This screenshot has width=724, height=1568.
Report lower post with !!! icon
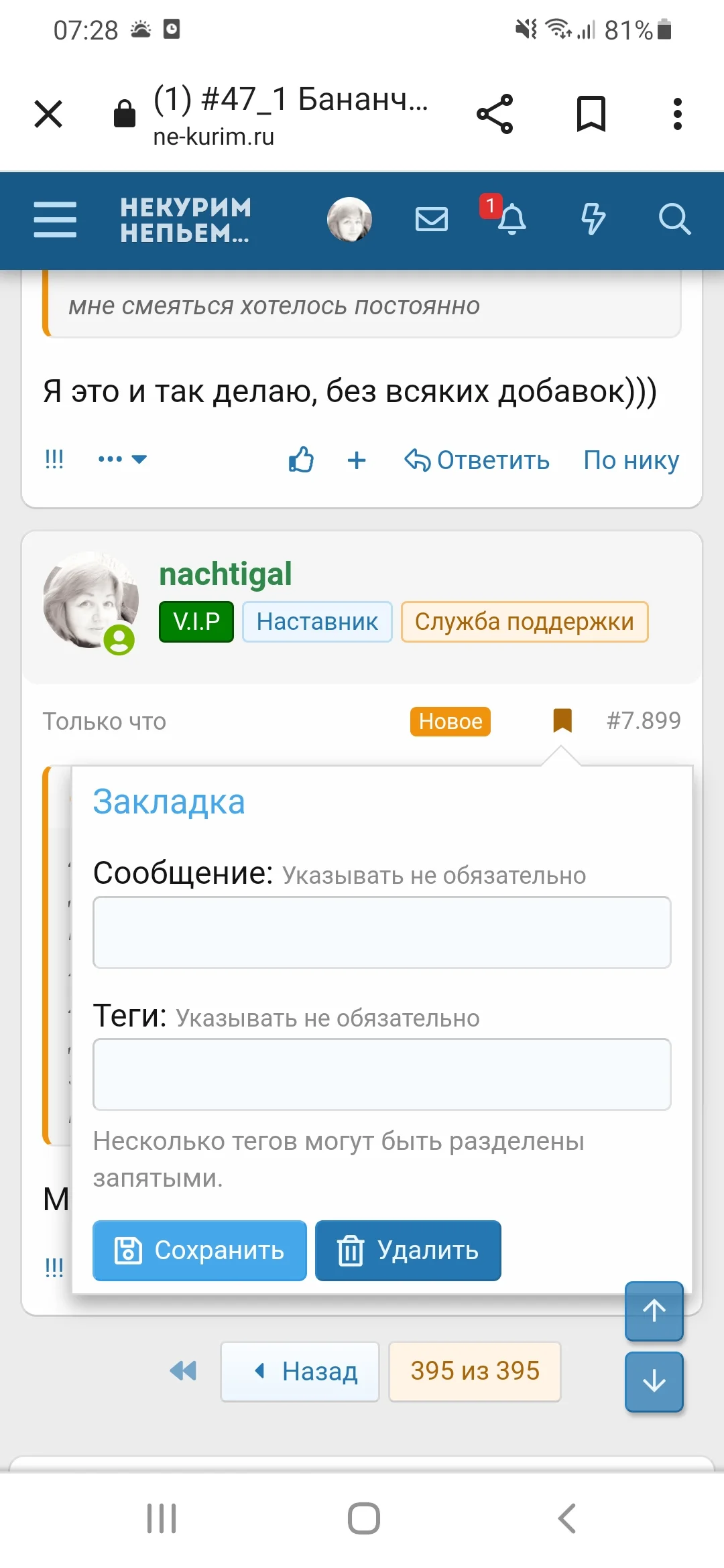click(x=54, y=1267)
